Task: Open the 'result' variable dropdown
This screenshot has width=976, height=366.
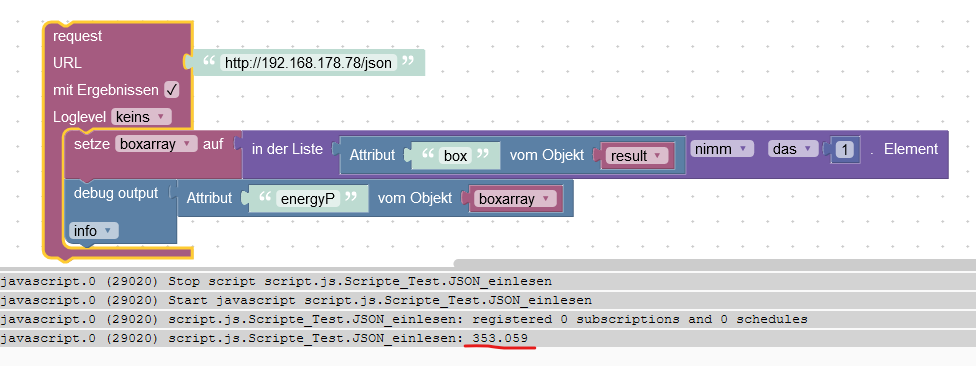Action: coord(636,156)
